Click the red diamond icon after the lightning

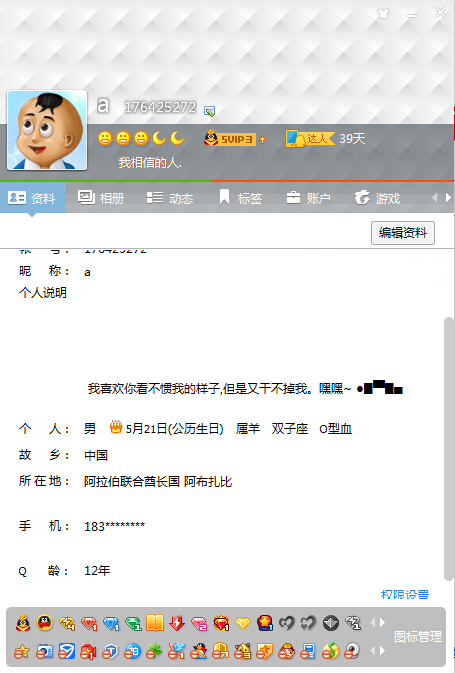pos(89,623)
